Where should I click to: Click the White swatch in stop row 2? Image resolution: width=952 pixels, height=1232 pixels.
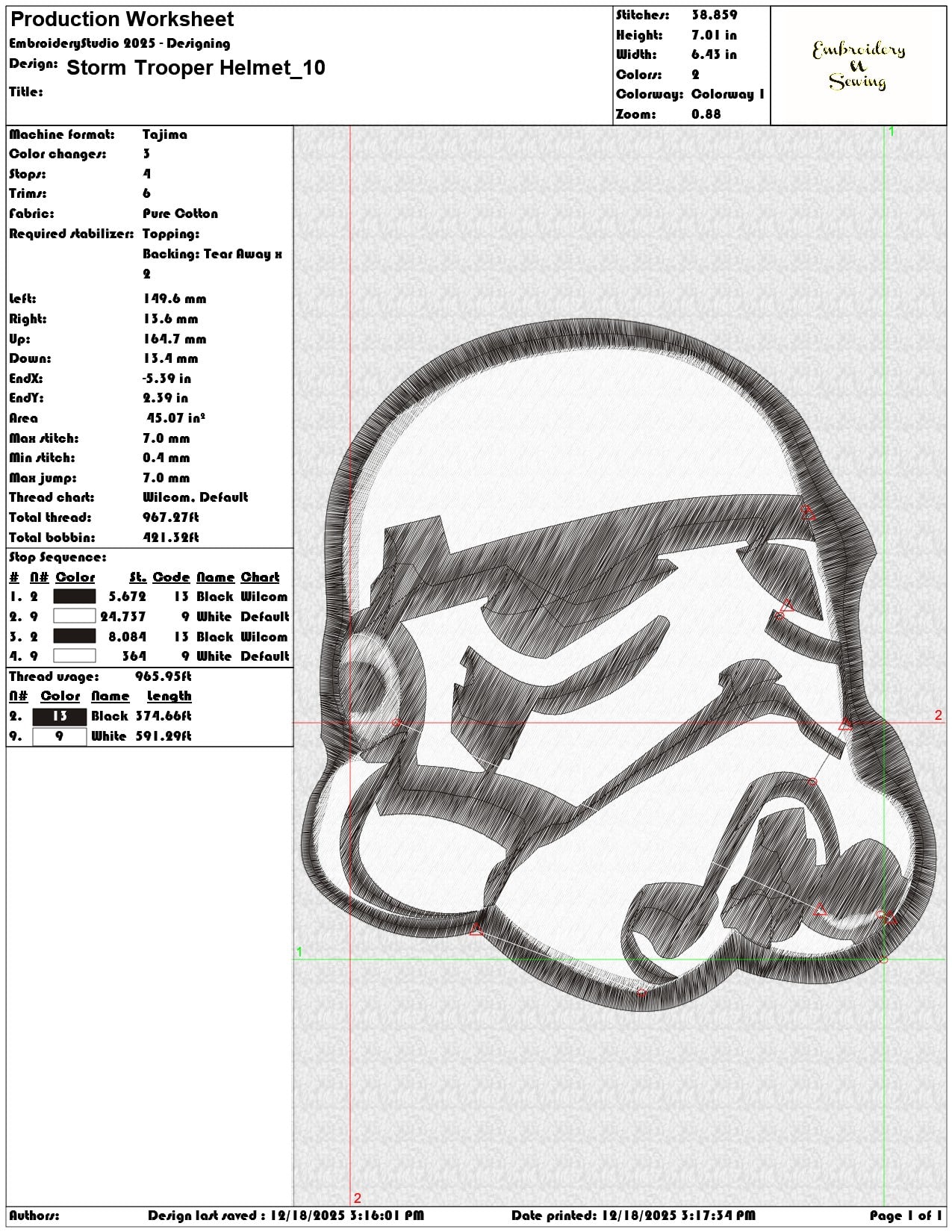tap(75, 616)
